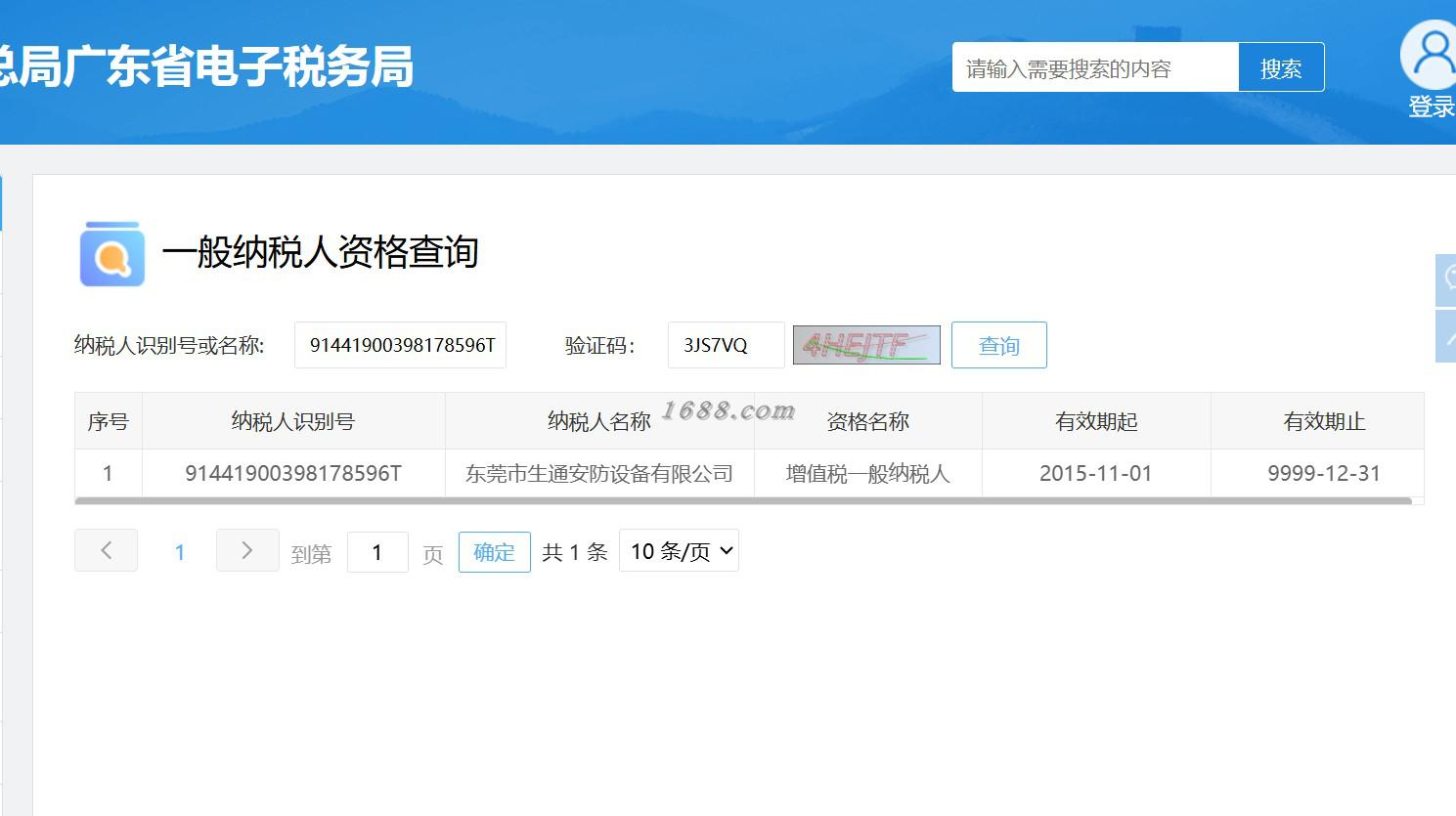Click the 搜索 search button
Viewport: 1456px width, 816px height.
pyautogui.click(x=1281, y=67)
